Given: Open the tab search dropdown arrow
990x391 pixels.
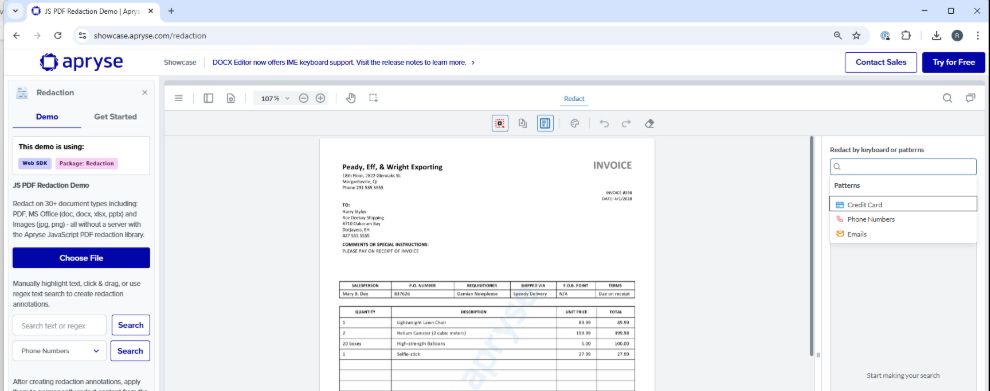Looking at the screenshot, I should pos(15,11).
